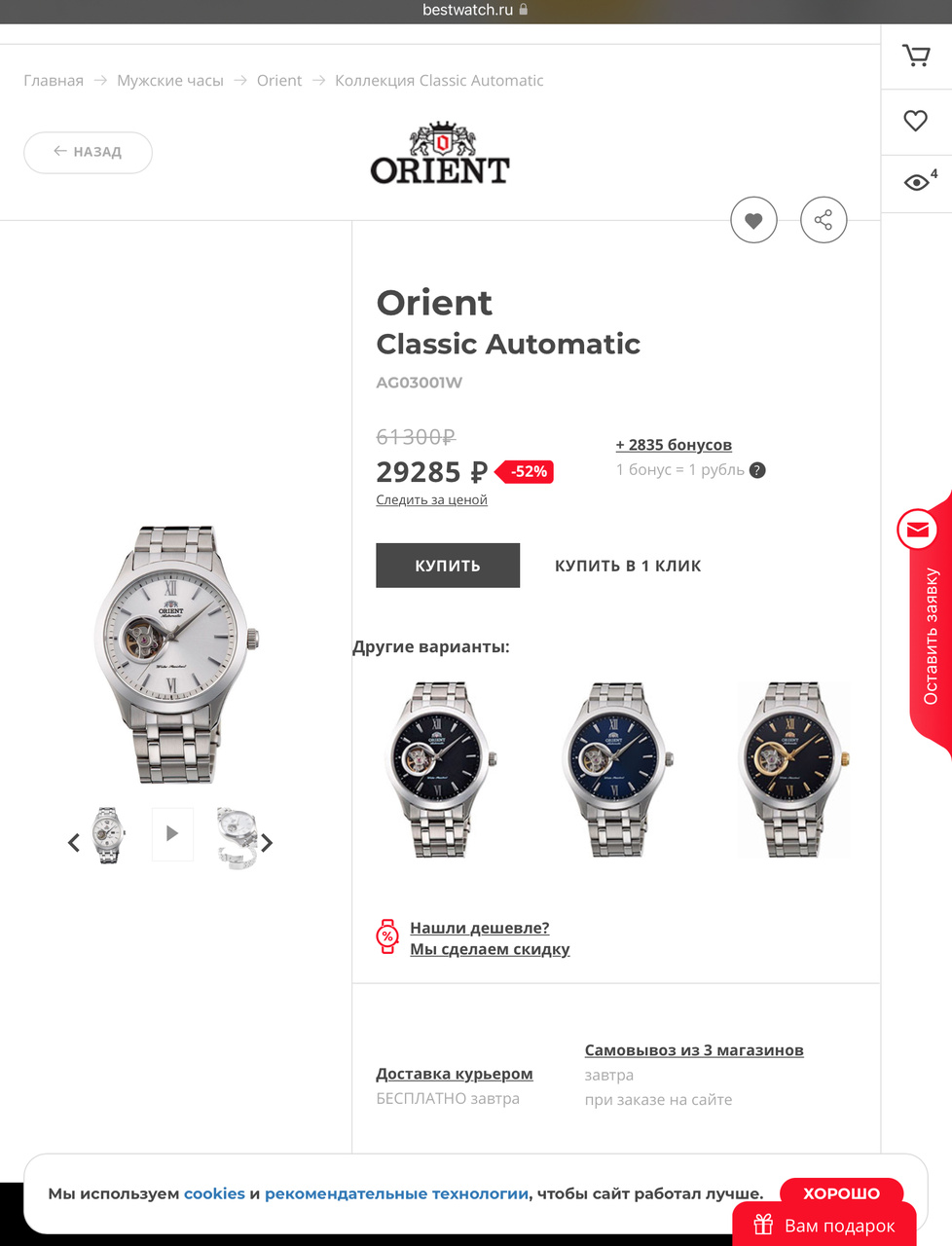The width and height of the screenshot is (952, 1246).
Task: Click the round share icon
Action: click(x=824, y=221)
